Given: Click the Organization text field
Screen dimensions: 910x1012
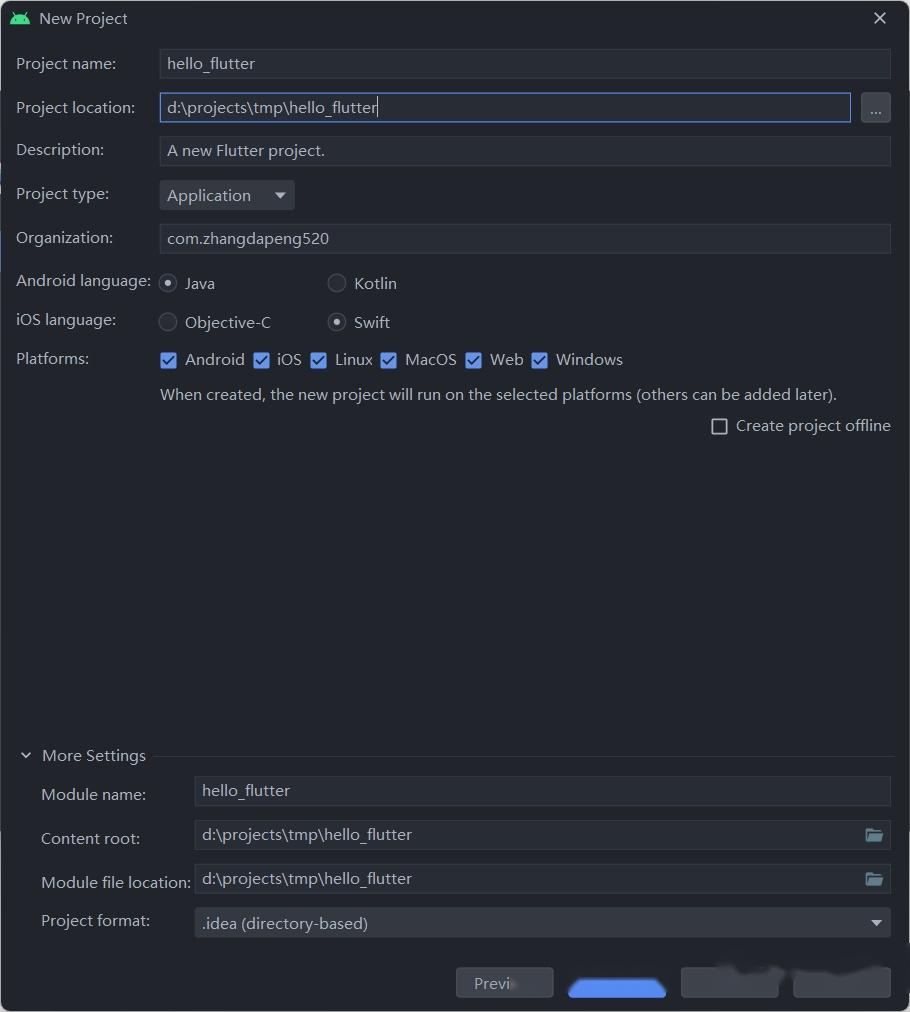Looking at the screenshot, I should pos(525,239).
